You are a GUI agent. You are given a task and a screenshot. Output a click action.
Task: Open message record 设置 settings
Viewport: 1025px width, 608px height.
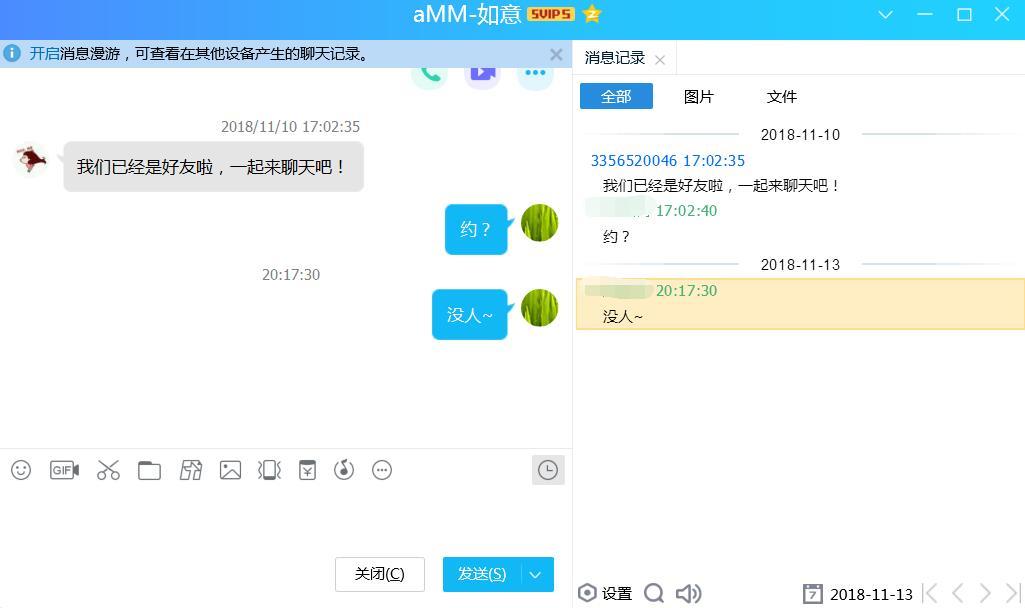point(605,593)
